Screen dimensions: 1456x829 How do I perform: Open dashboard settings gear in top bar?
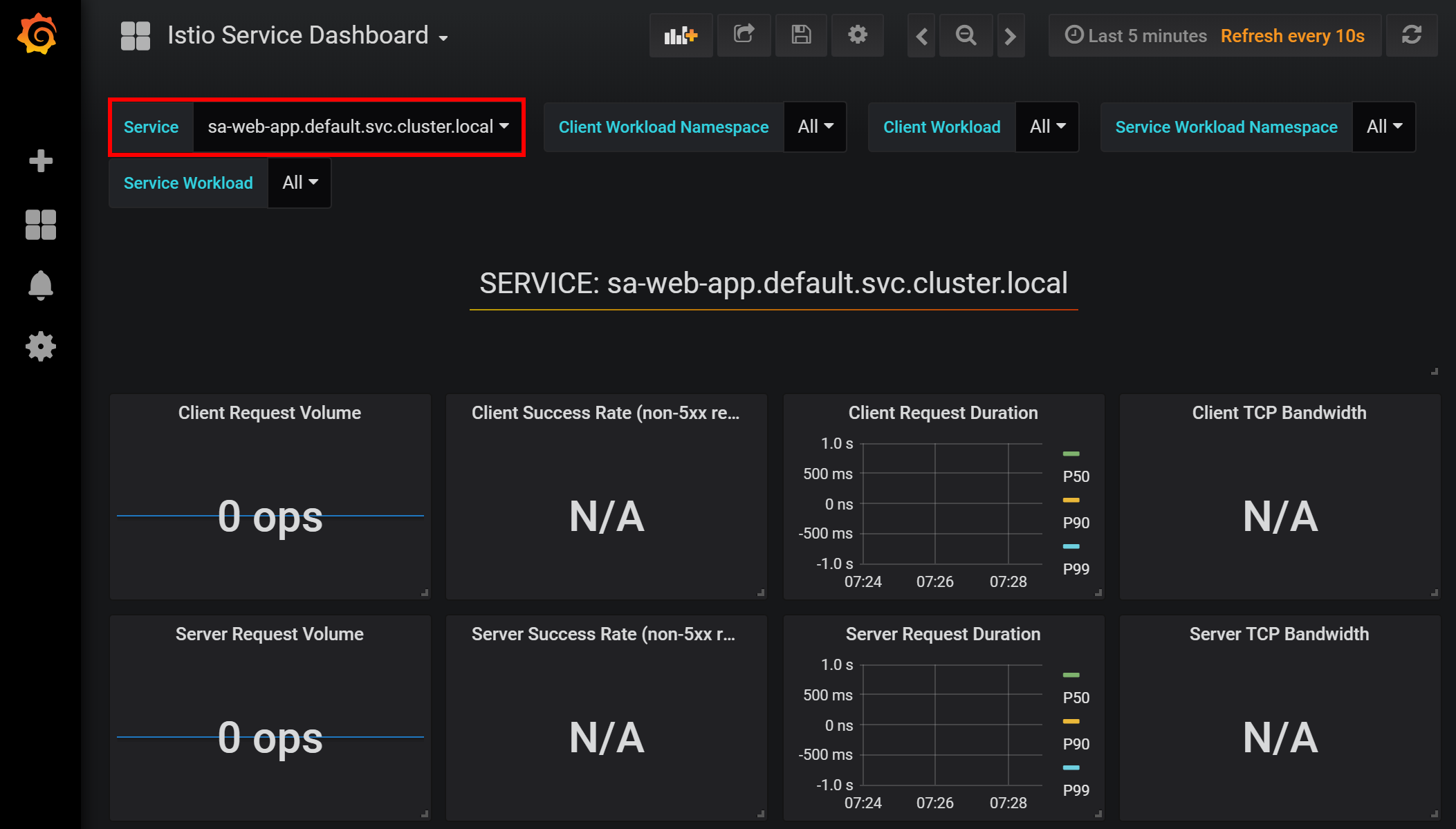pyautogui.click(x=858, y=35)
